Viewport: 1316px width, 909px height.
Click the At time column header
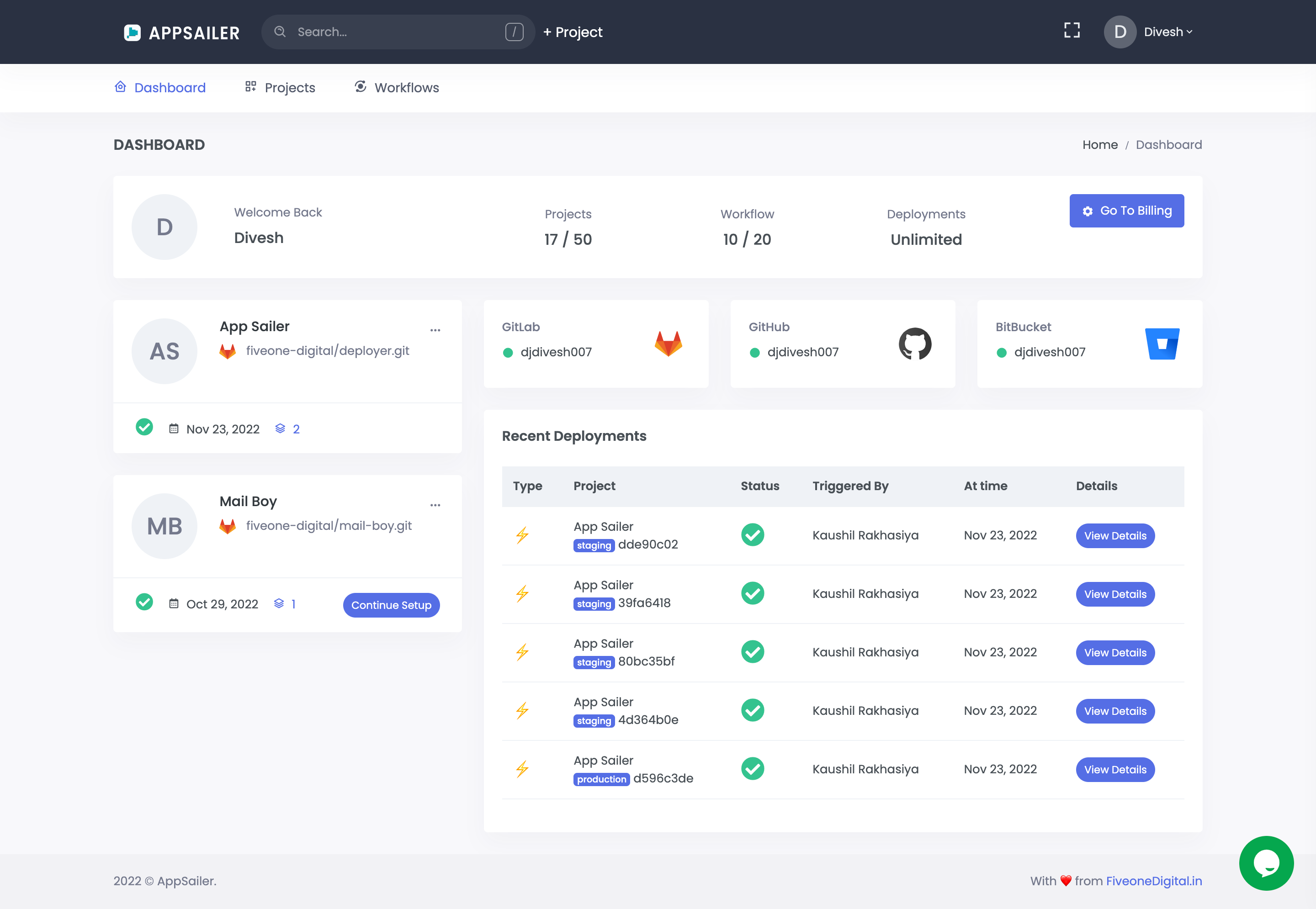pos(985,486)
